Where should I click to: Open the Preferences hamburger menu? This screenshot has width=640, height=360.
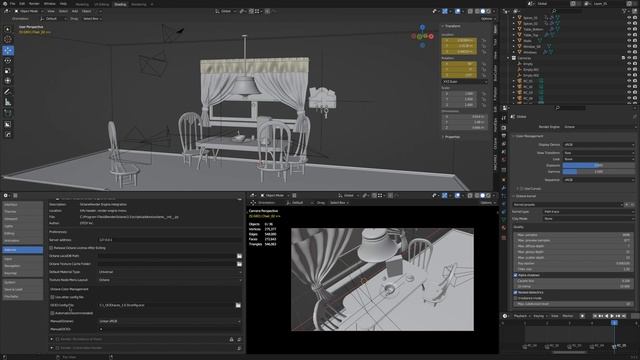16,196
